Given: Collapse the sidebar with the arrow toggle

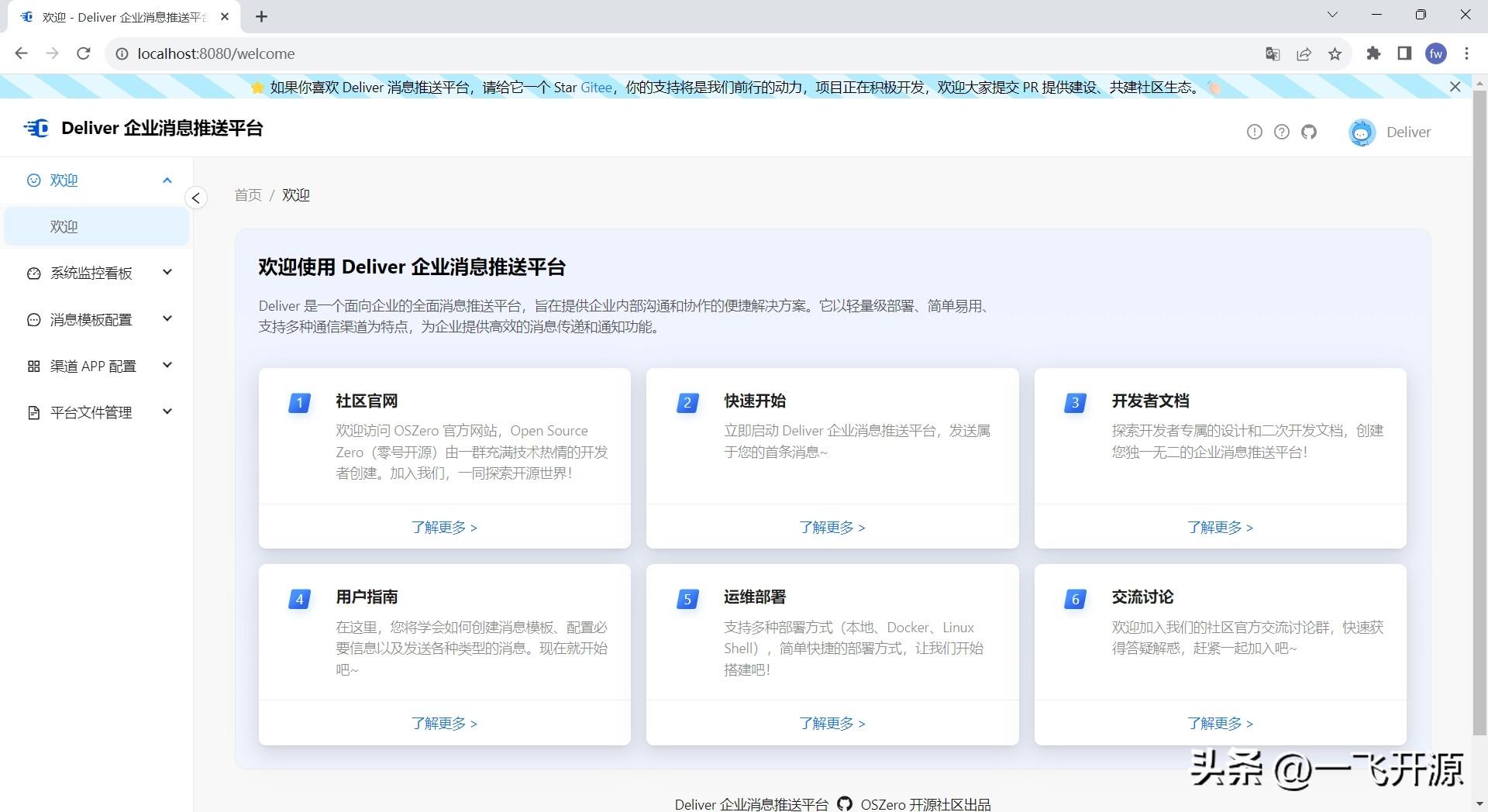Looking at the screenshot, I should click(196, 198).
